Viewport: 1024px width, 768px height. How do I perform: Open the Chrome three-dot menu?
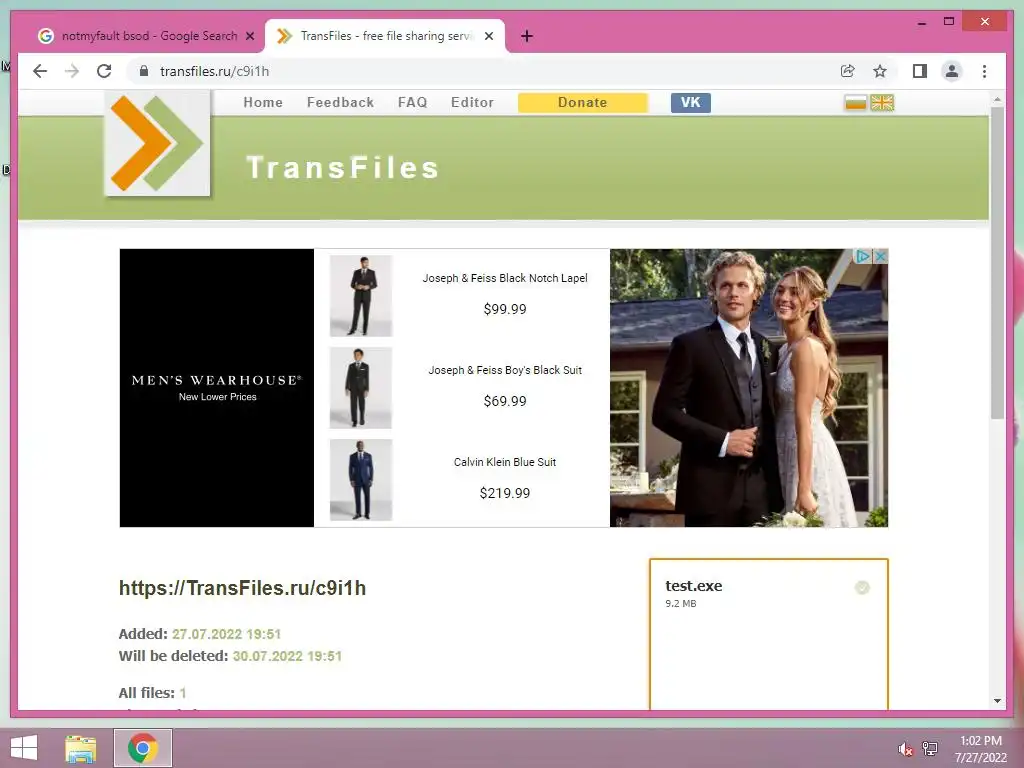click(984, 71)
